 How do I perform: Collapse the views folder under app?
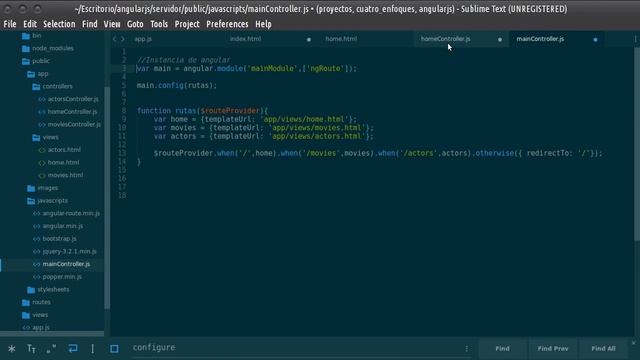pyautogui.click(x=45, y=137)
